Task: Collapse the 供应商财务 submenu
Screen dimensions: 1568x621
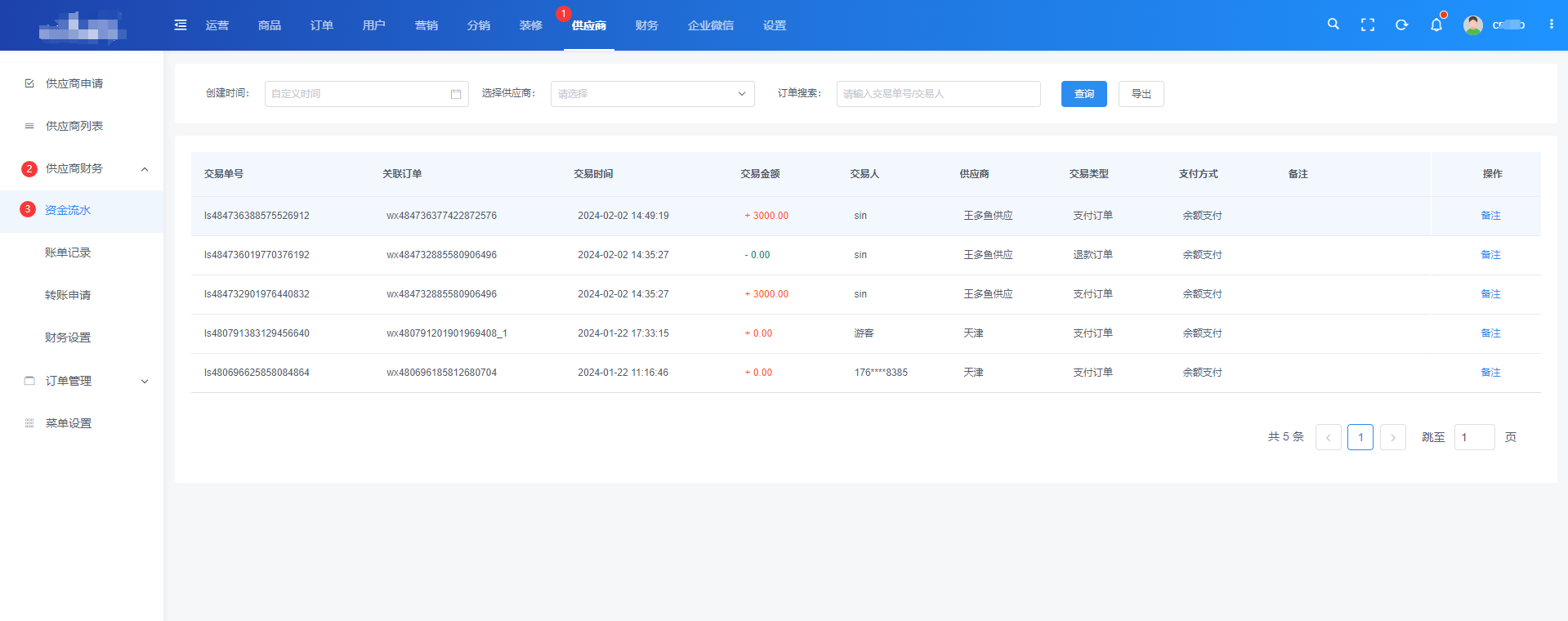Action: (x=145, y=169)
